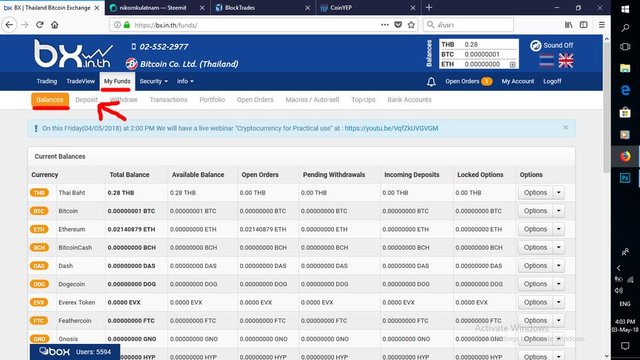Expand Options arrow for Dash
Viewport: 640px width, 360px height.
(x=559, y=266)
